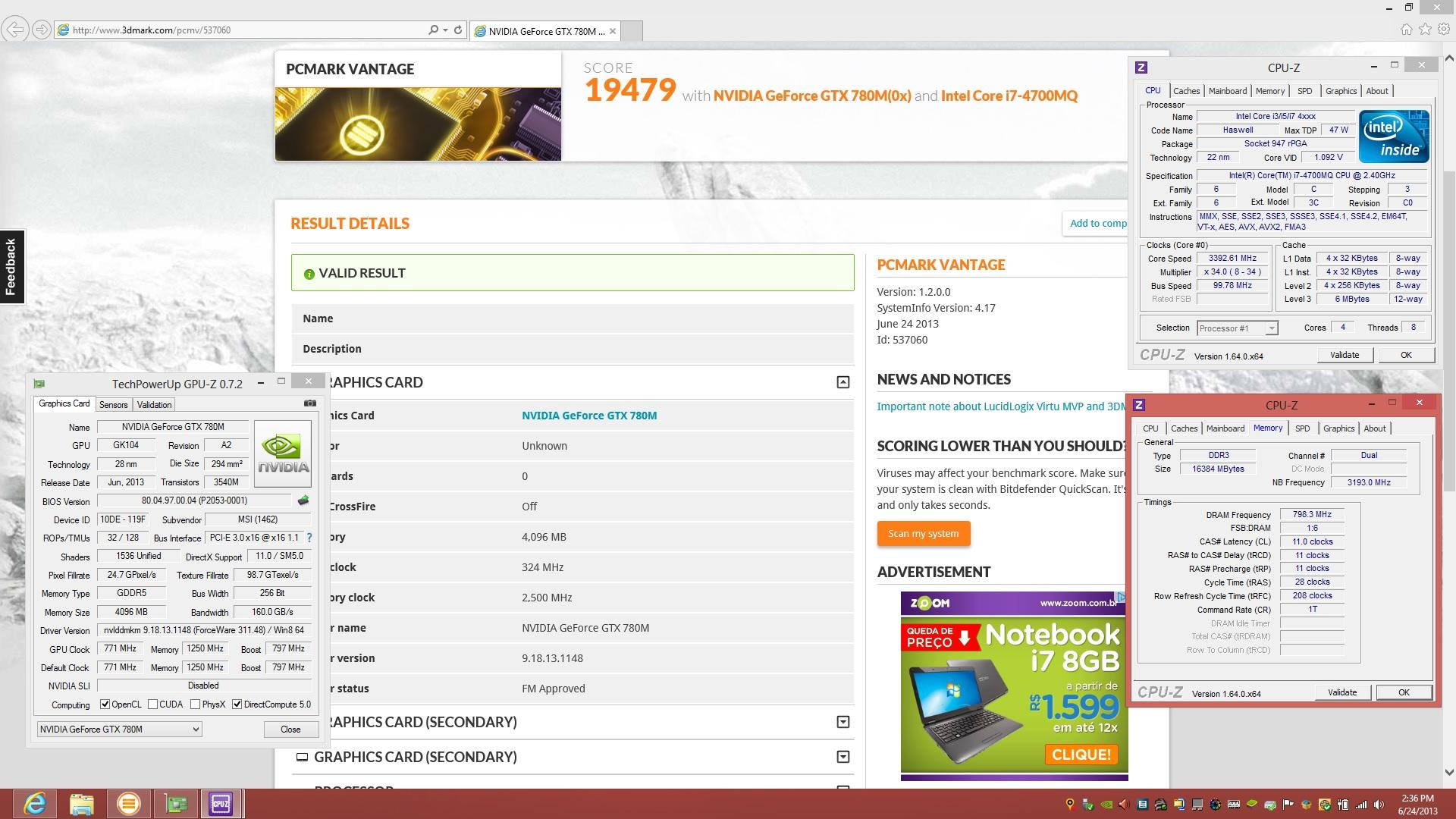
Task: Click the GPU-Z title bar app icon
Action: click(x=39, y=384)
